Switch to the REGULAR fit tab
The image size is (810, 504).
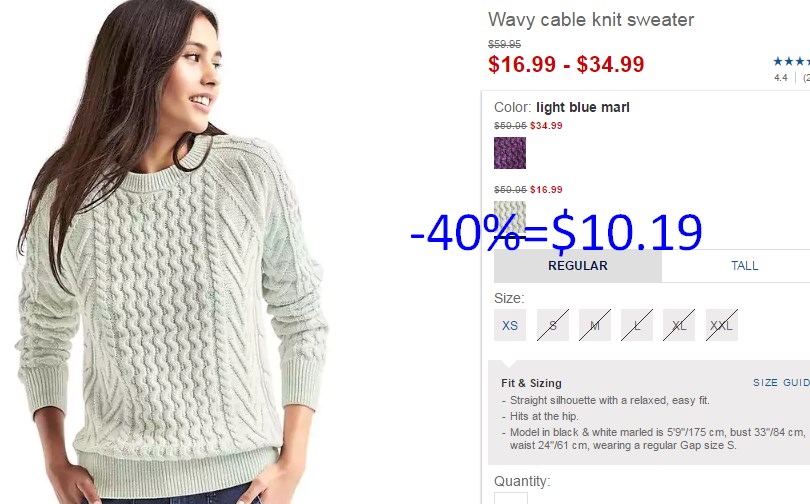[578, 266]
